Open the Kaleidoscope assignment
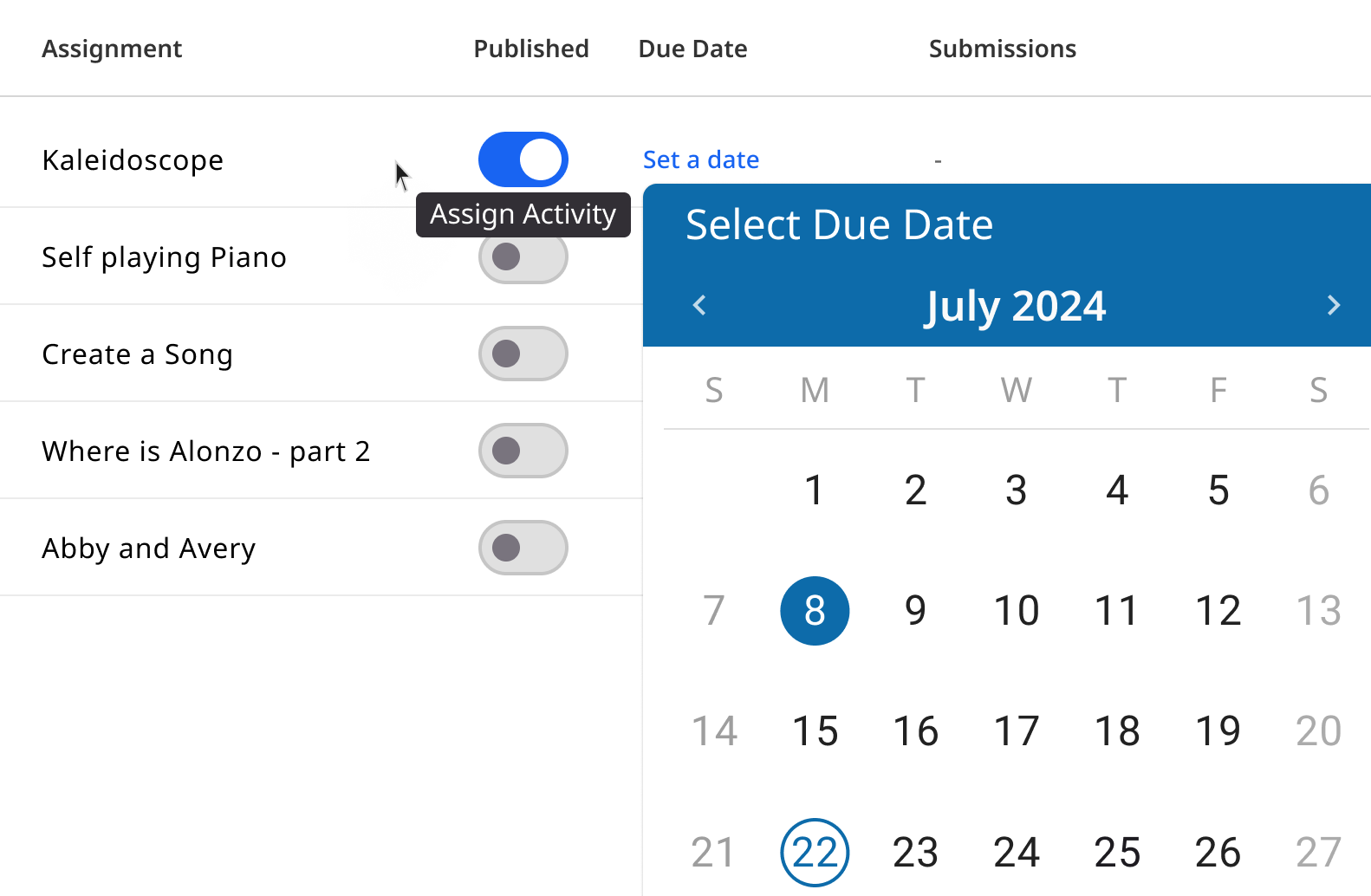 [133, 160]
